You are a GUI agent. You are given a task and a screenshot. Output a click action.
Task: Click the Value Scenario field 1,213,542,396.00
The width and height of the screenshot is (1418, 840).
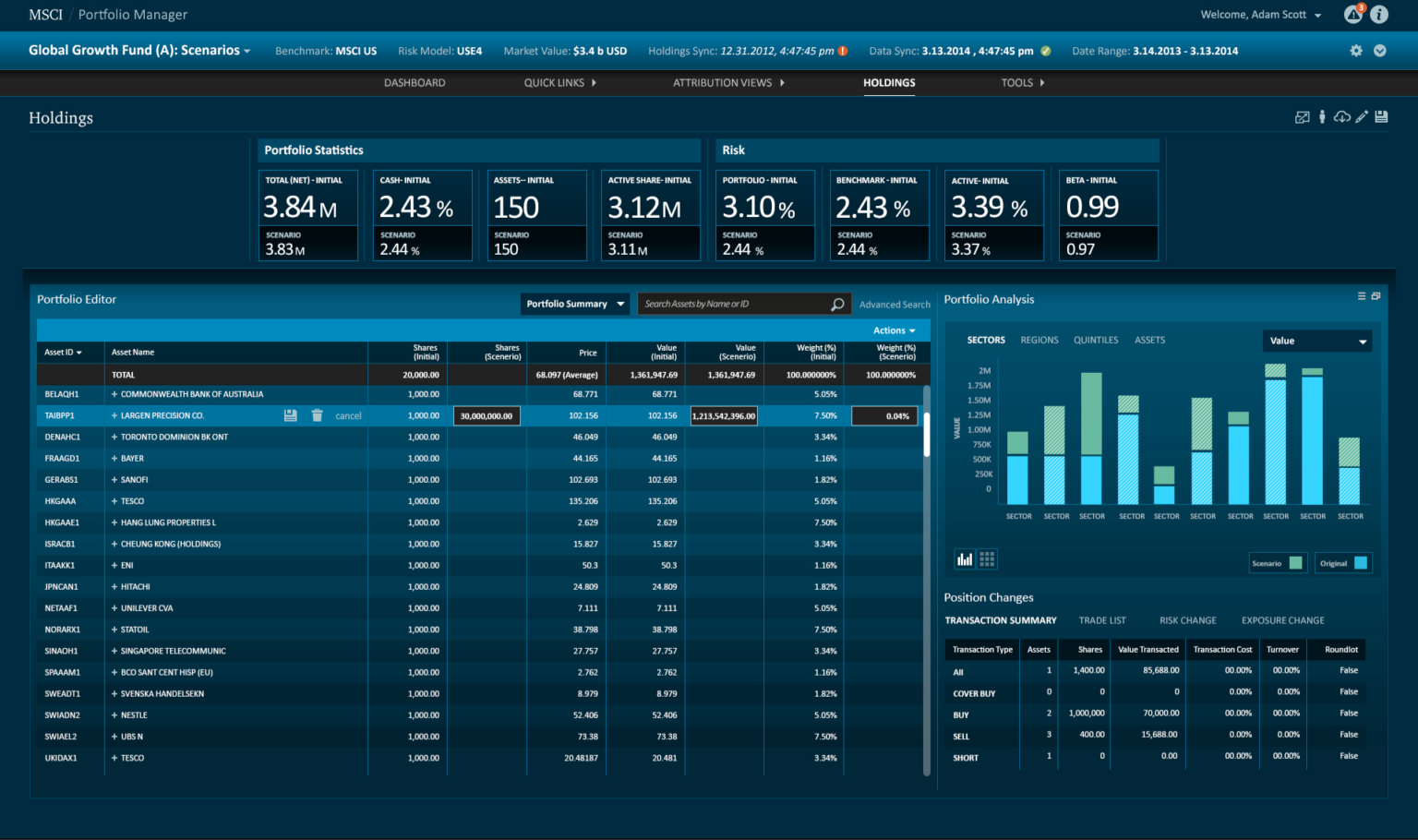click(x=725, y=416)
